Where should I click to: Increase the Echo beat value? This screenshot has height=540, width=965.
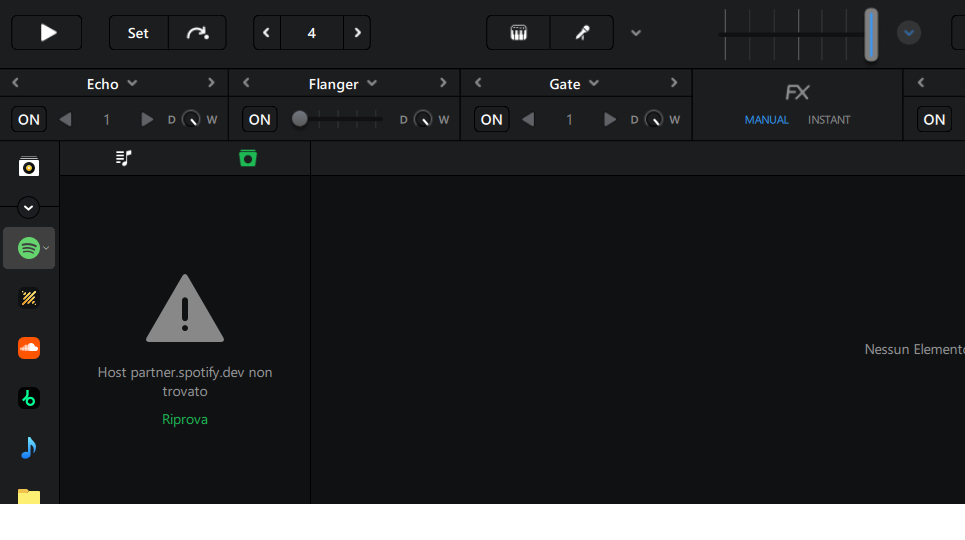146,119
